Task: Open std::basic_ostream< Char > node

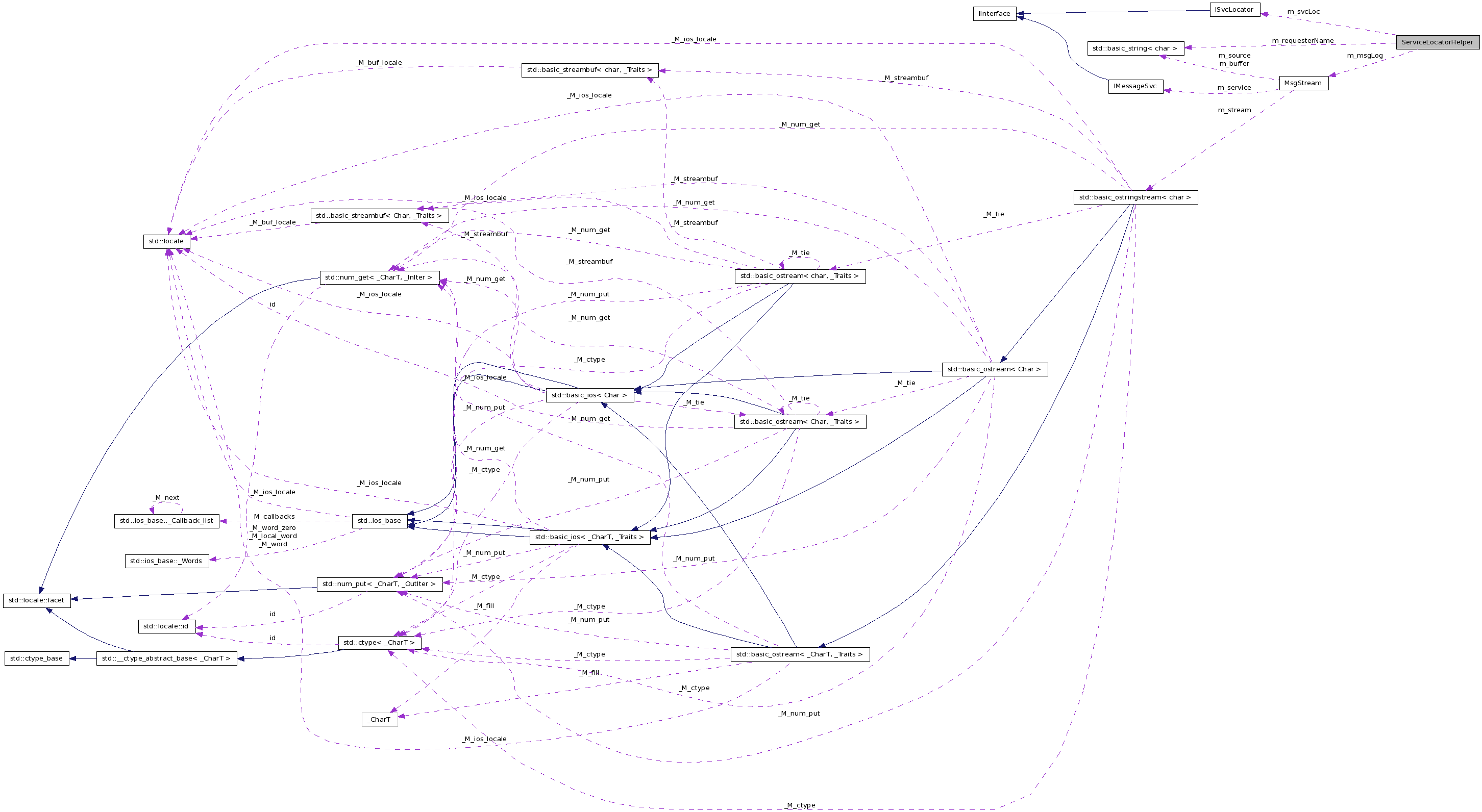Action: click(995, 369)
